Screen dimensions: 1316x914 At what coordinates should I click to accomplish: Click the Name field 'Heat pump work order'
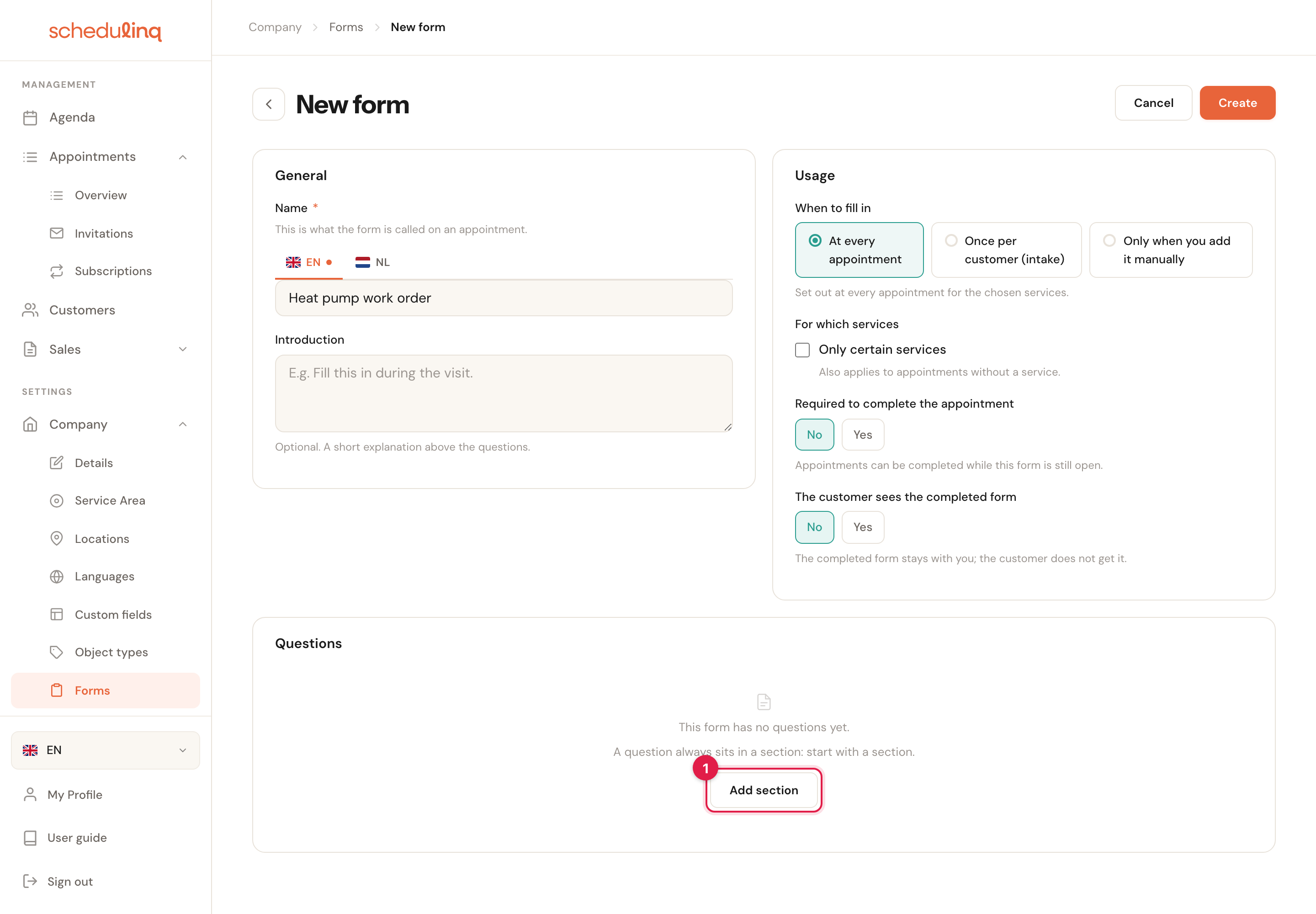pyautogui.click(x=504, y=298)
